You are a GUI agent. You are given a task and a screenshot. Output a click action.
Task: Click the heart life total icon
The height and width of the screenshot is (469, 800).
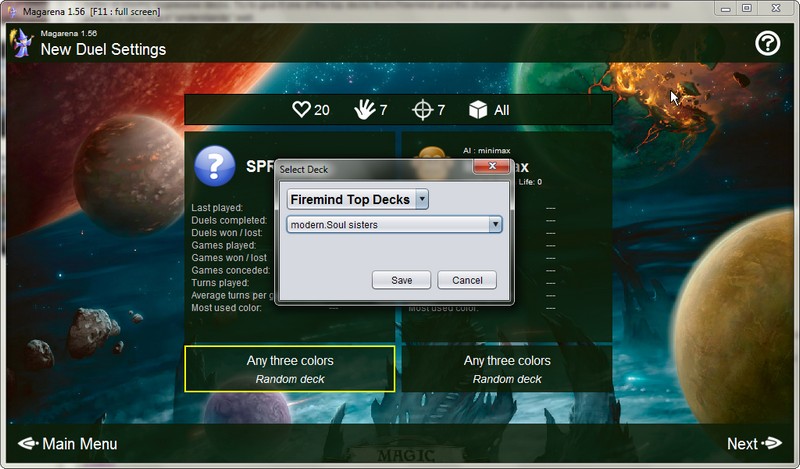pyautogui.click(x=301, y=109)
